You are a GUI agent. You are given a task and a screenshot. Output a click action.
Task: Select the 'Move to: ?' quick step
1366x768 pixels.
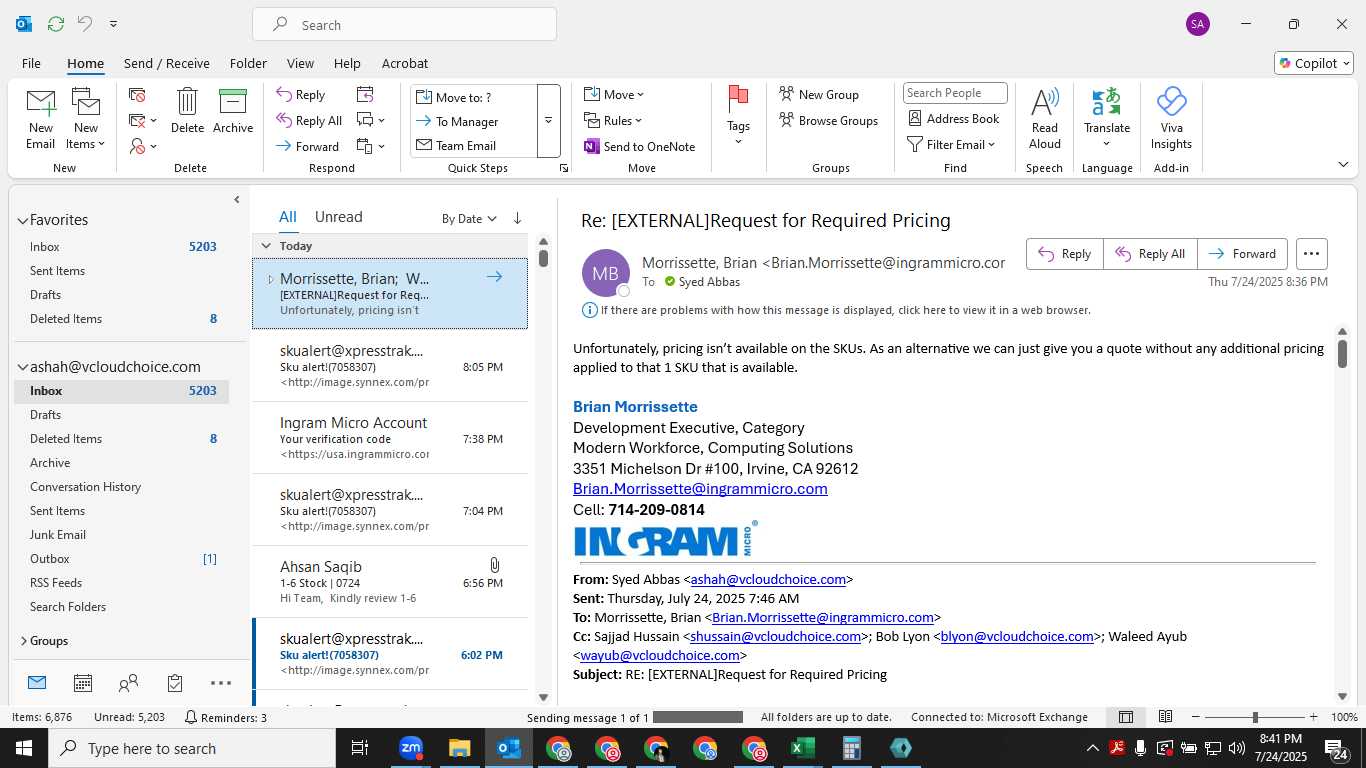pos(473,97)
